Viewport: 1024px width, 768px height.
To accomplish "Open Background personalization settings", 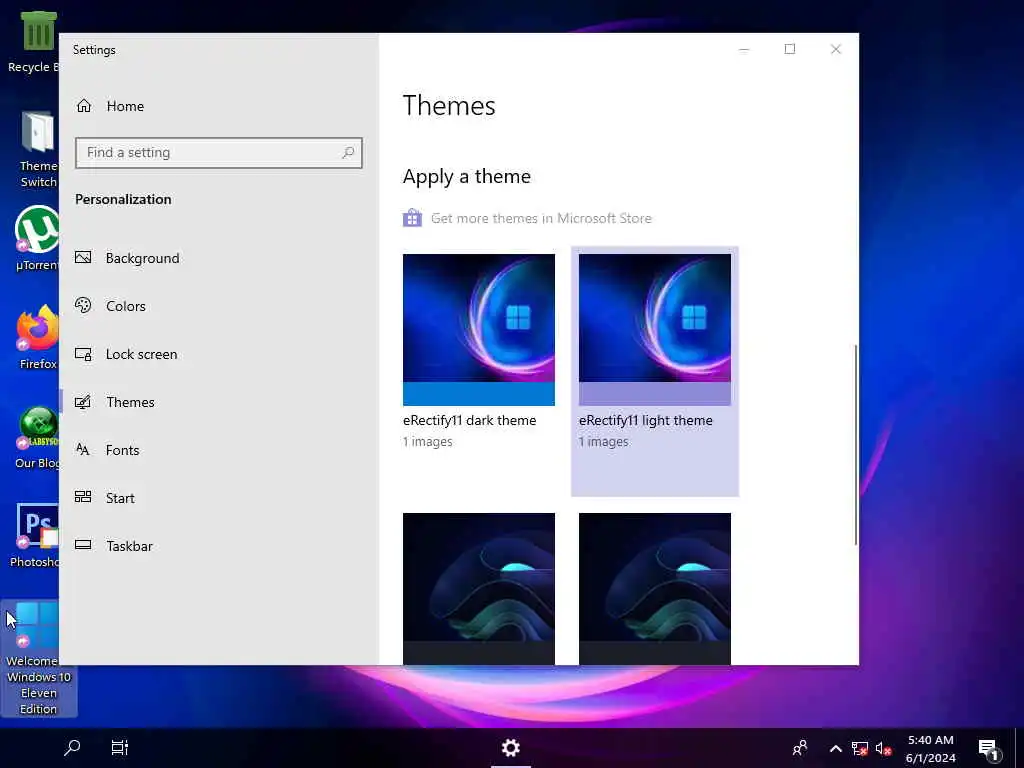I will (219, 258).
